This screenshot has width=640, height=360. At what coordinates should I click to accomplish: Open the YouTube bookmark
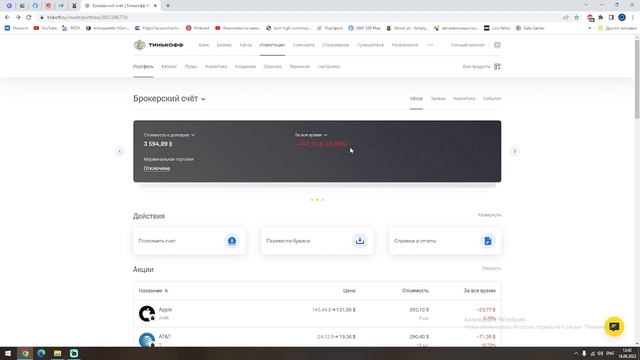coord(45,28)
